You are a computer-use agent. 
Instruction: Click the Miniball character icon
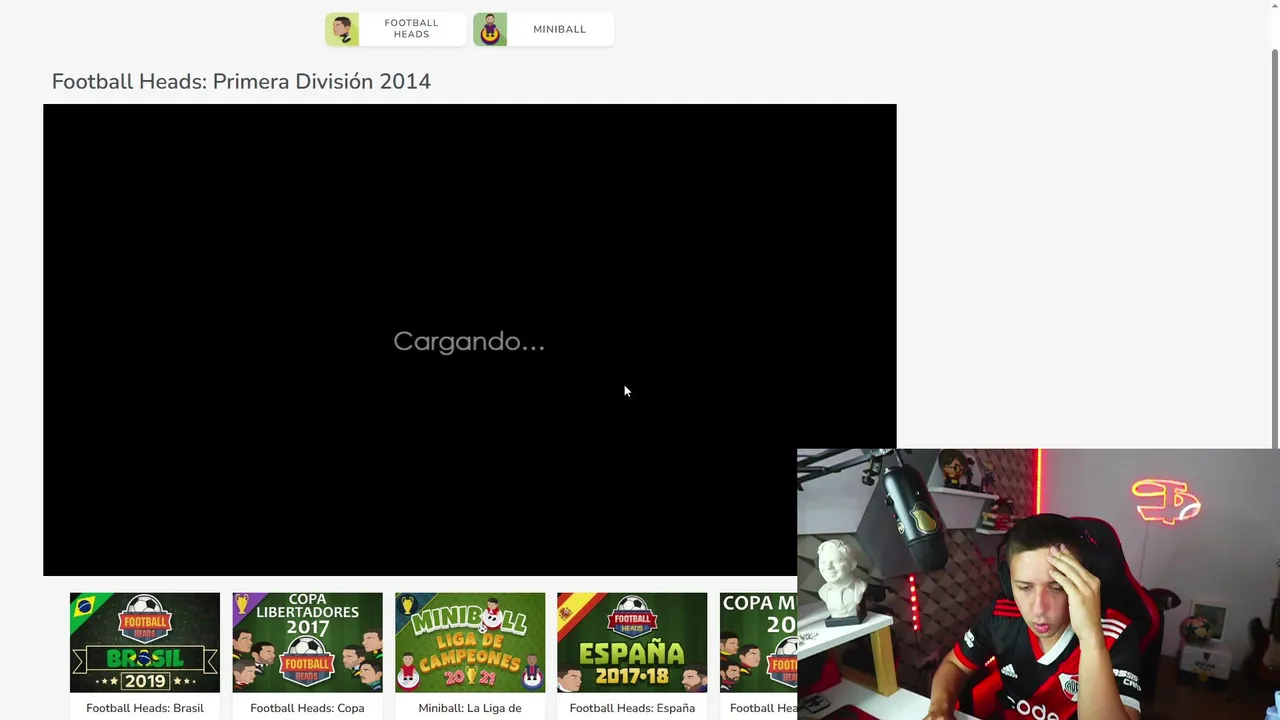click(x=490, y=29)
